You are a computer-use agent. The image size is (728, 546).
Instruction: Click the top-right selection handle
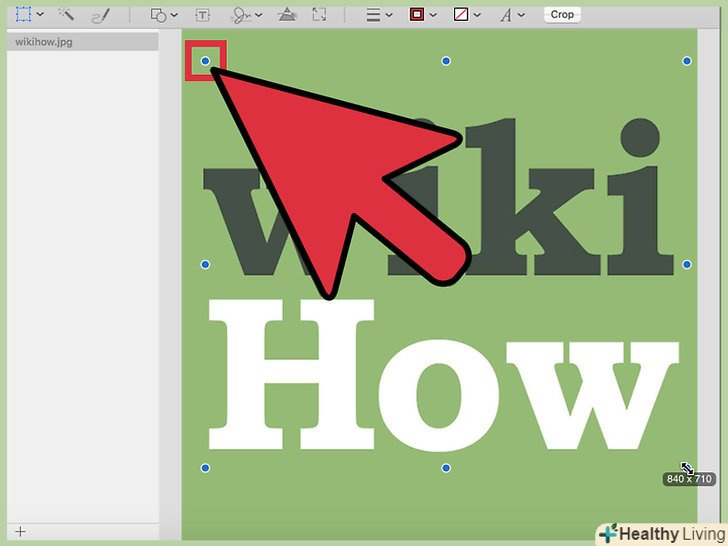[687, 61]
